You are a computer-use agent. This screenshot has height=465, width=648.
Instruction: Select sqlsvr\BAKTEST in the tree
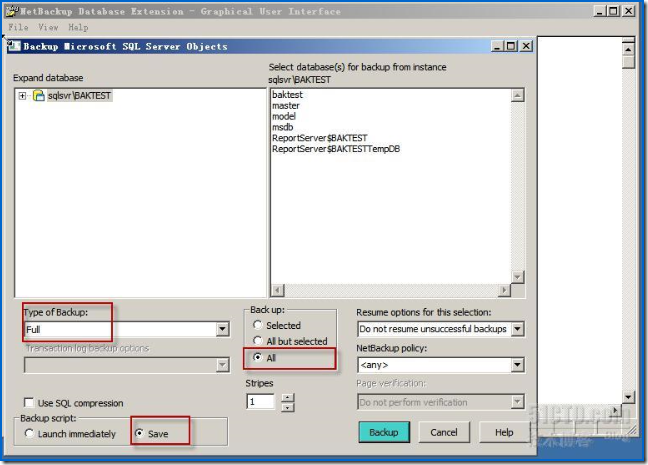[x=79, y=95]
